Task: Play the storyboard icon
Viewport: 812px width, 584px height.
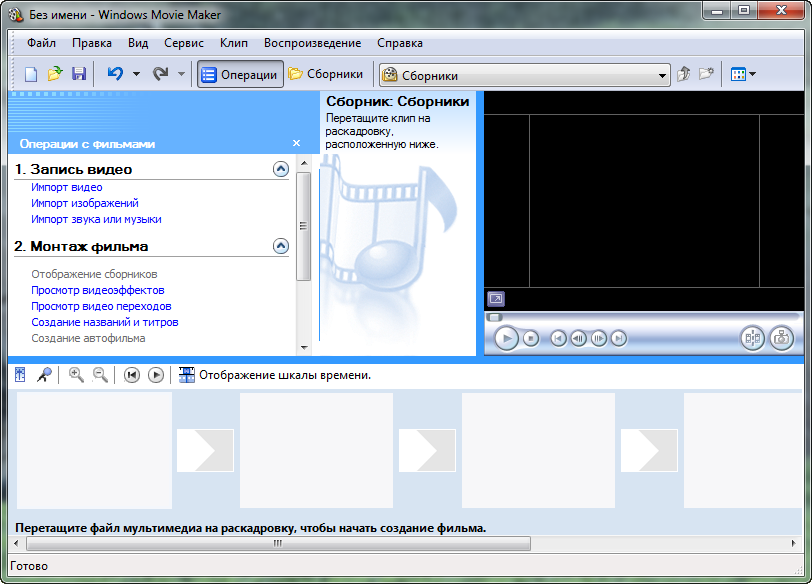Action: (156, 375)
